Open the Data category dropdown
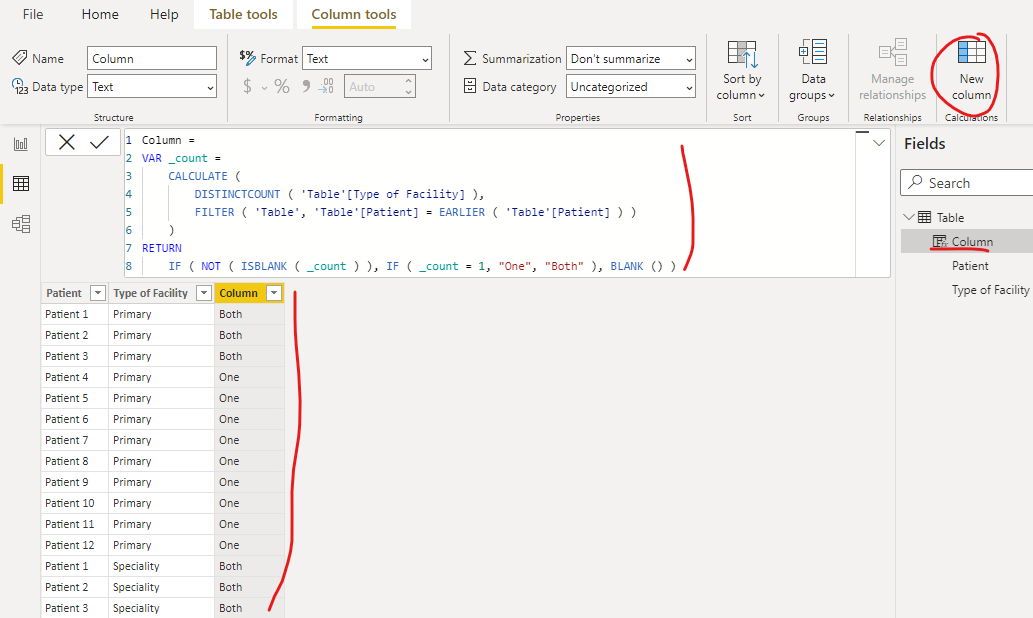1033x618 pixels. click(x=630, y=86)
